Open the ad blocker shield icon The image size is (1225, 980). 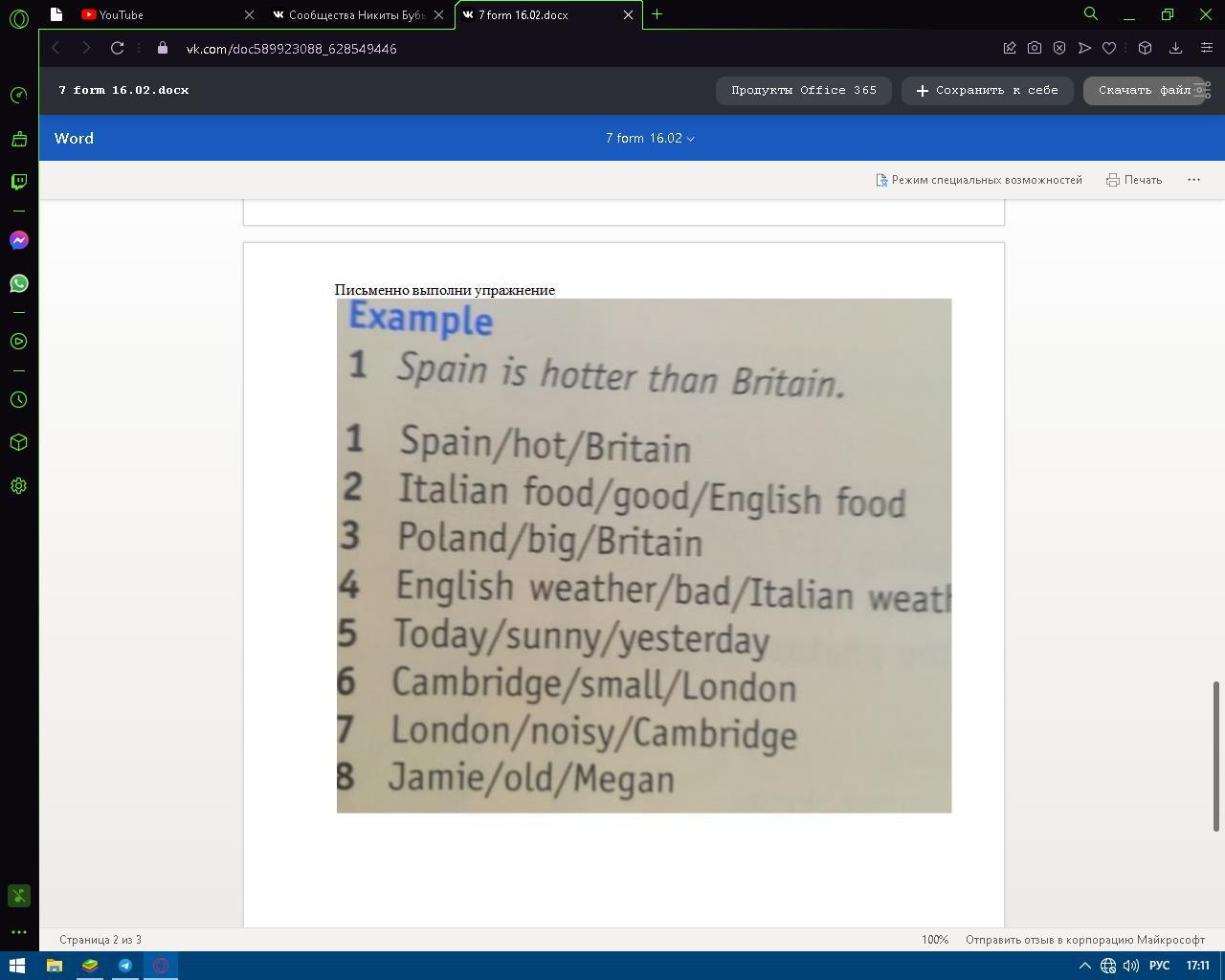click(x=1059, y=48)
